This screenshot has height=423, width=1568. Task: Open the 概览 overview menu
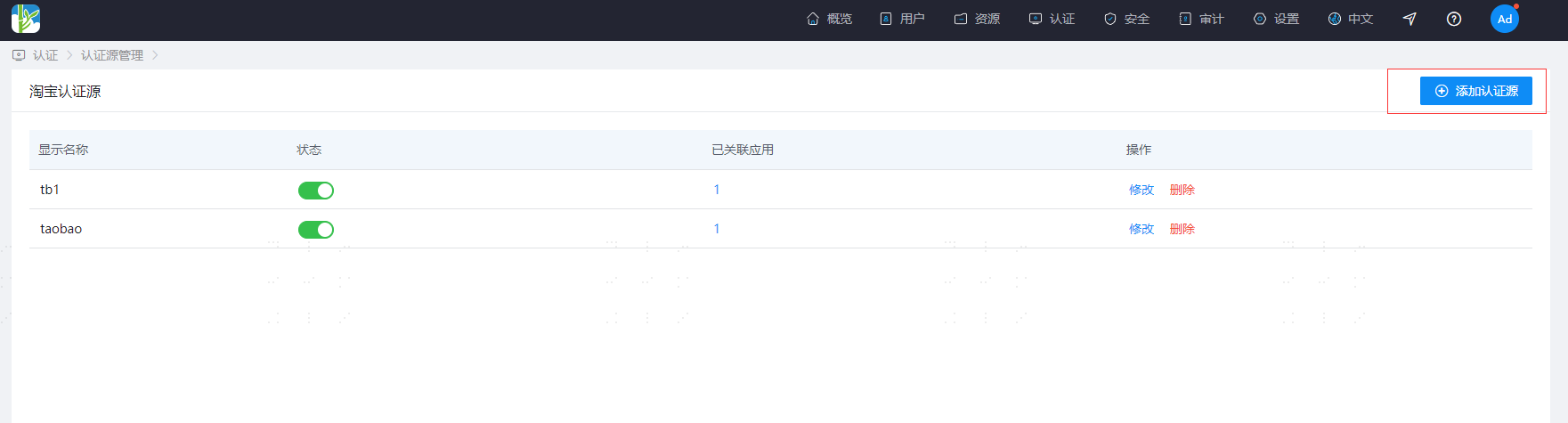(x=829, y=19)
